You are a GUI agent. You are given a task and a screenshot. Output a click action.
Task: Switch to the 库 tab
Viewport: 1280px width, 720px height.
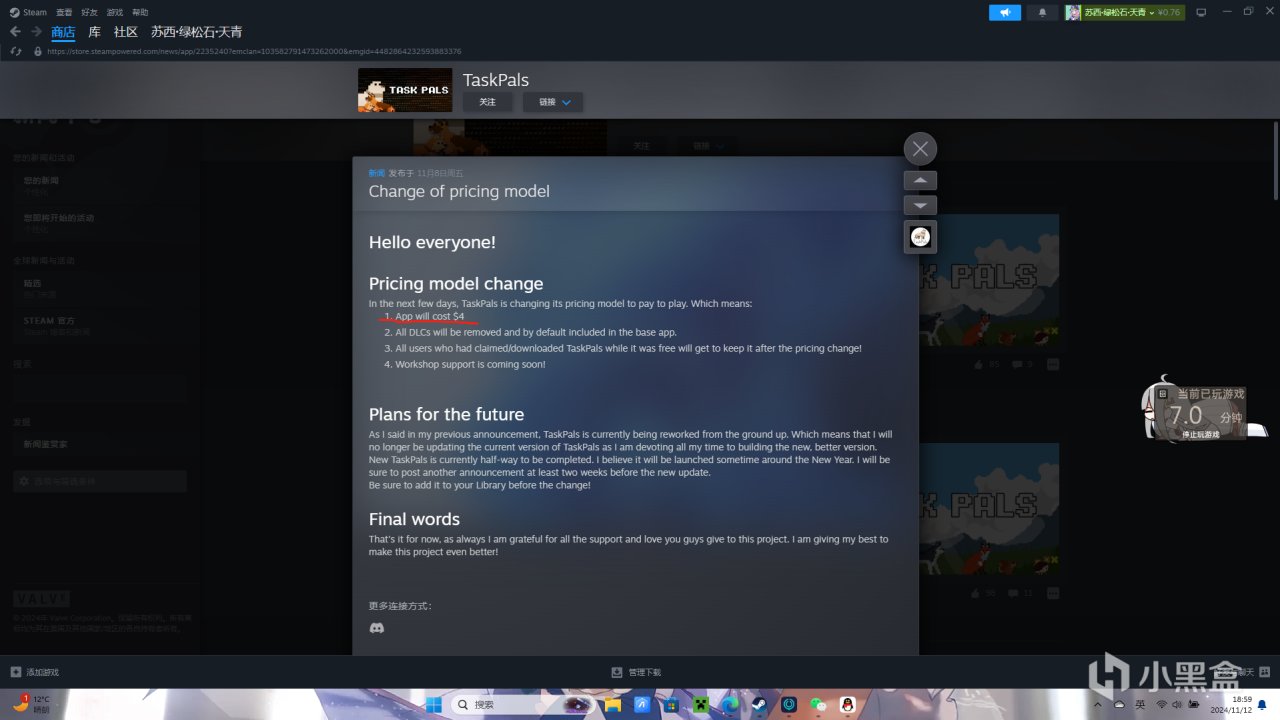94,32
